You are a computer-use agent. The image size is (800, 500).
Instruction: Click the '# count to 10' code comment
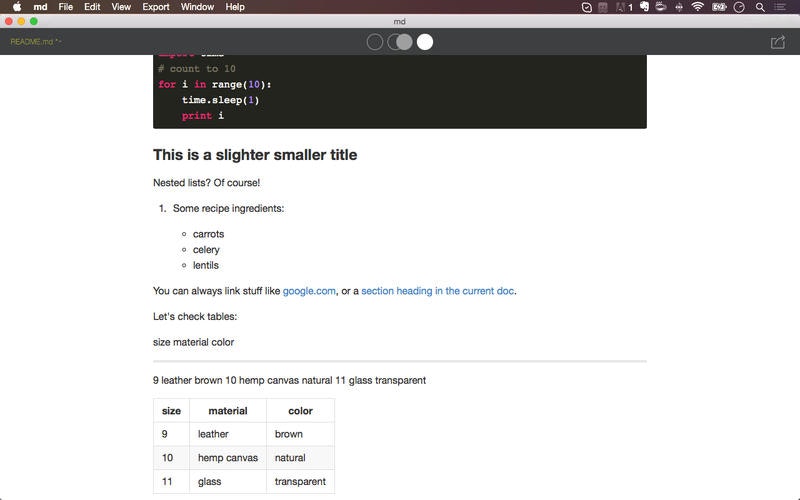197,68
